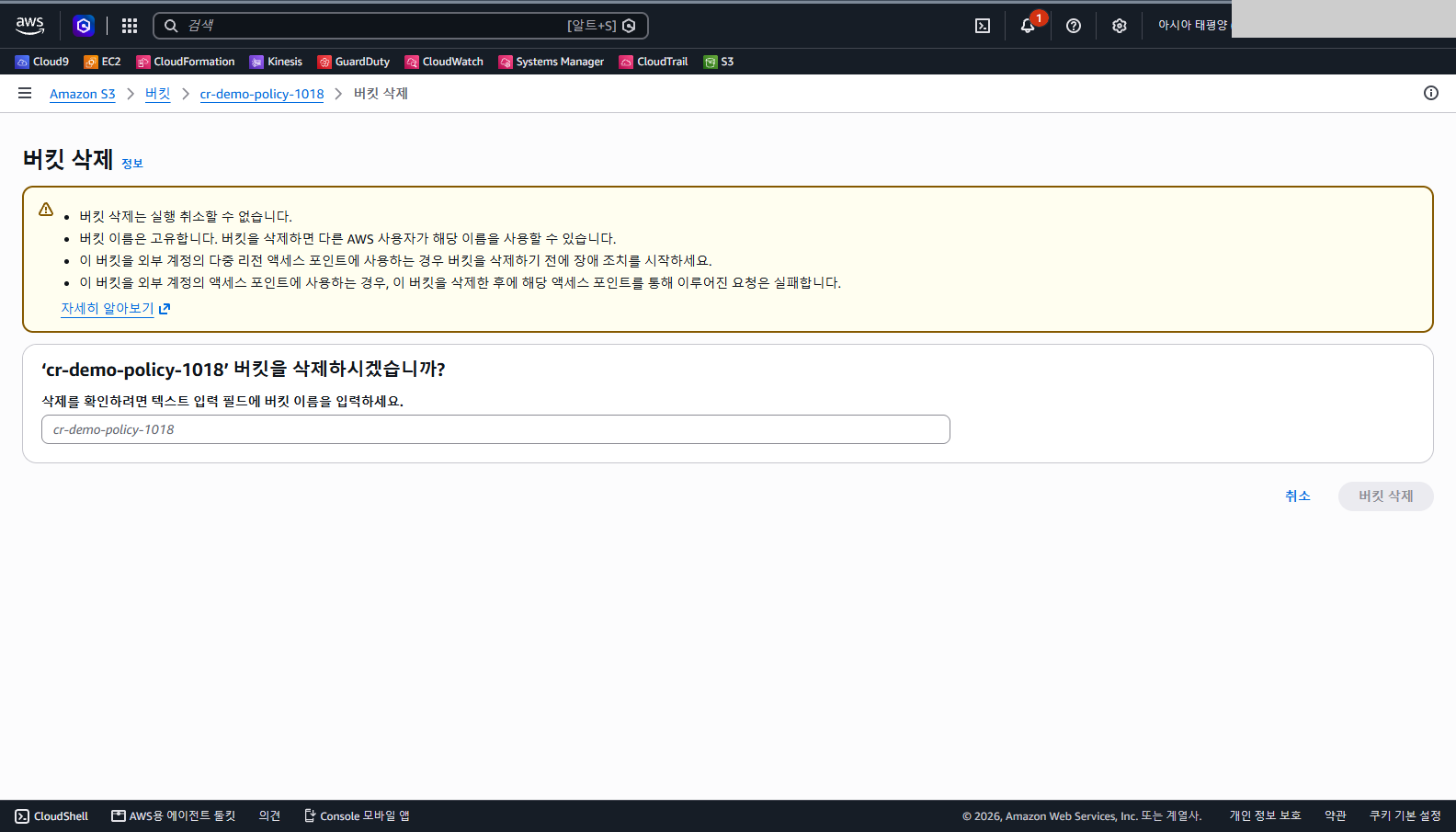Screen dimensions: 1456x832
Task: Open the services grid menu
Action: click(x=130, y=26)
